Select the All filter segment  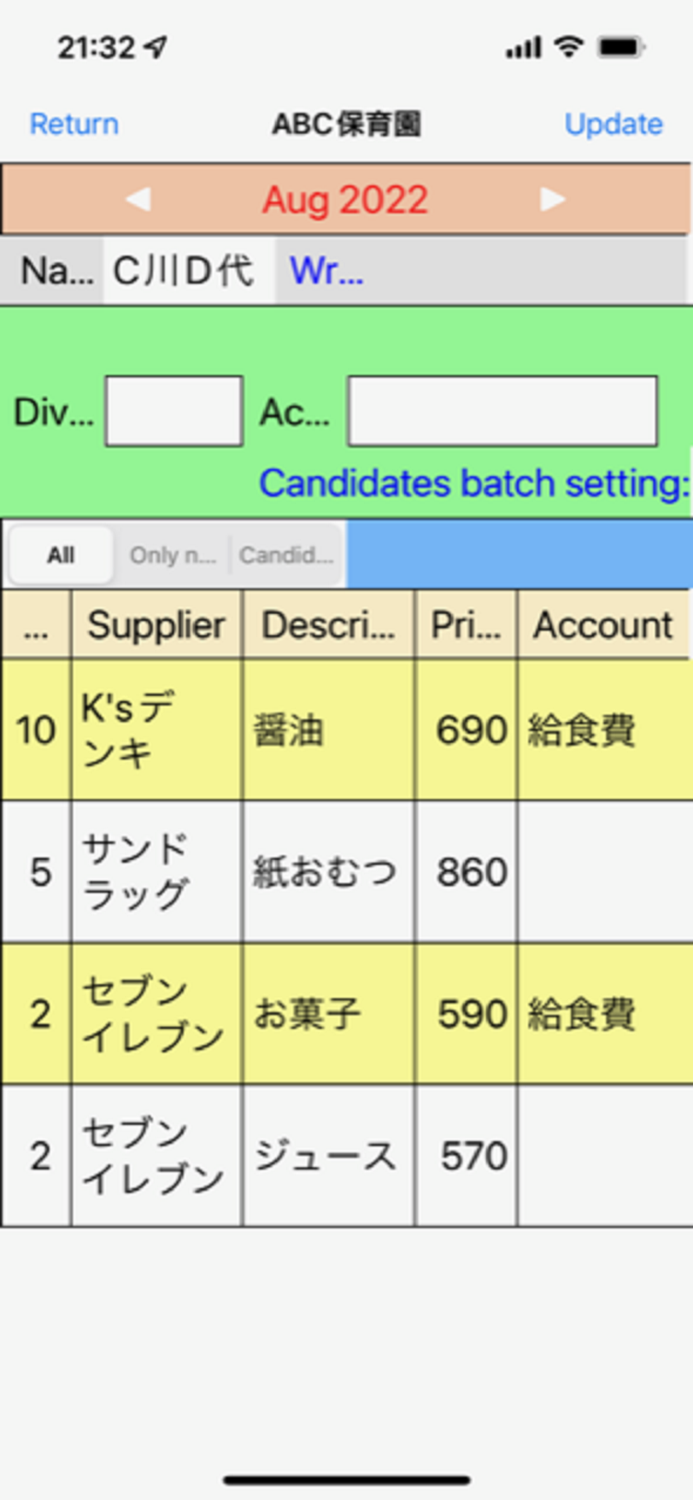click(x=59, y=554)
